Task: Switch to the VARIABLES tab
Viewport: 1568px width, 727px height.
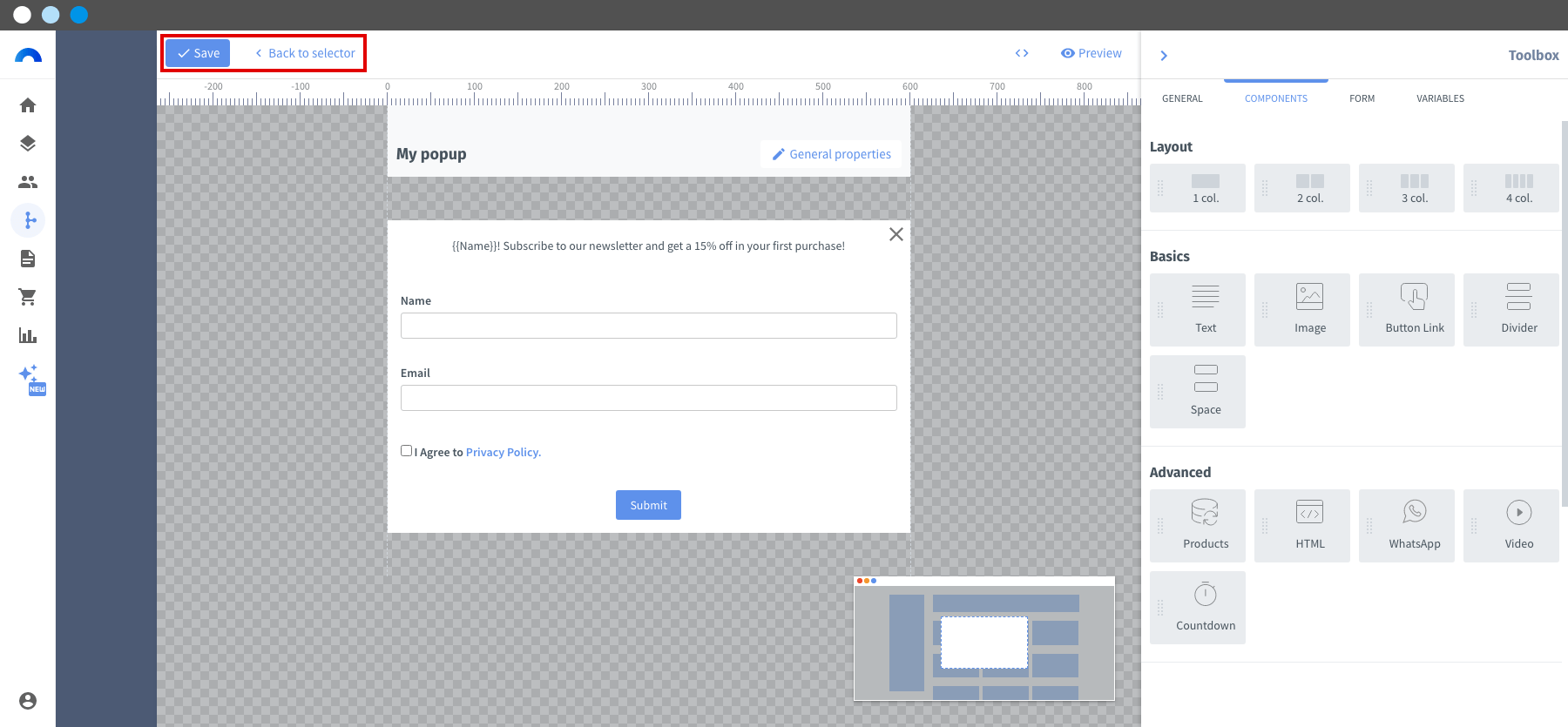Action: coord(1440,98)
